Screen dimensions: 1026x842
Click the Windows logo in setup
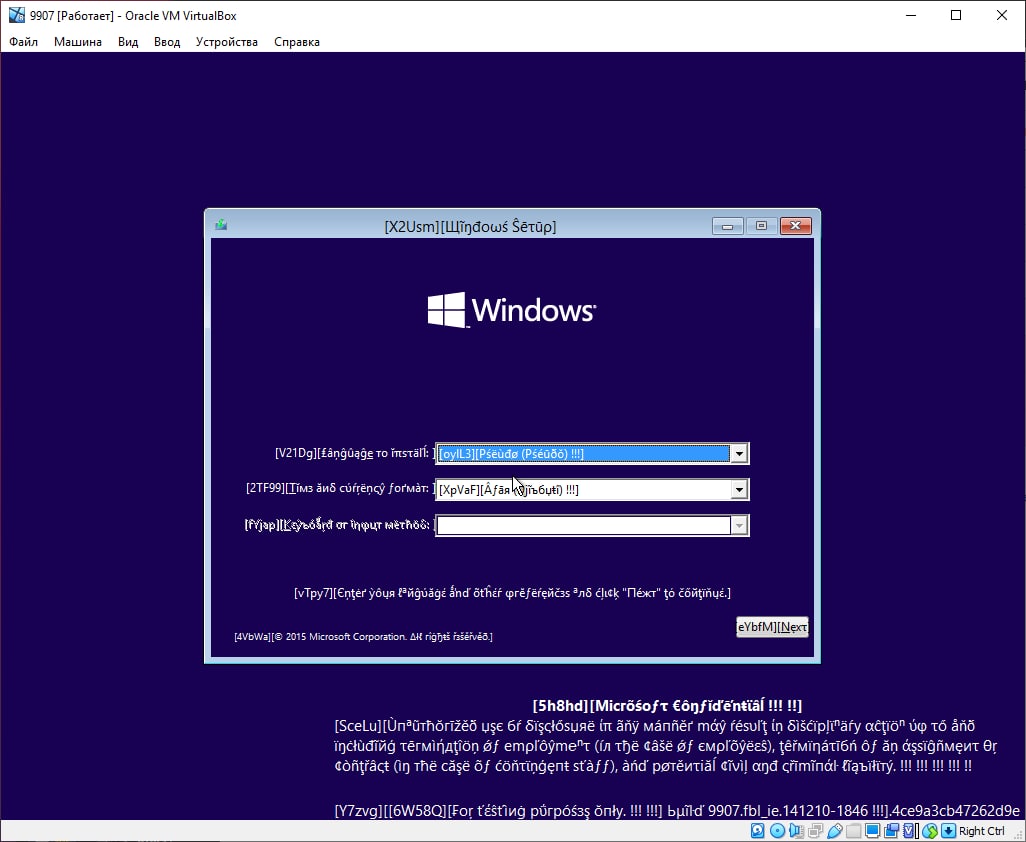click(x=512, y=309)
